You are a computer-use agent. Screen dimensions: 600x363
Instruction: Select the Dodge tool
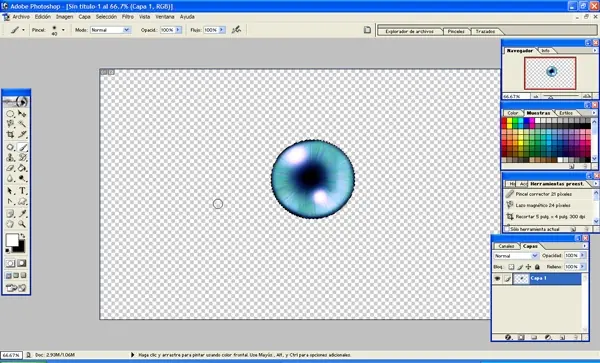pos(22,179)
